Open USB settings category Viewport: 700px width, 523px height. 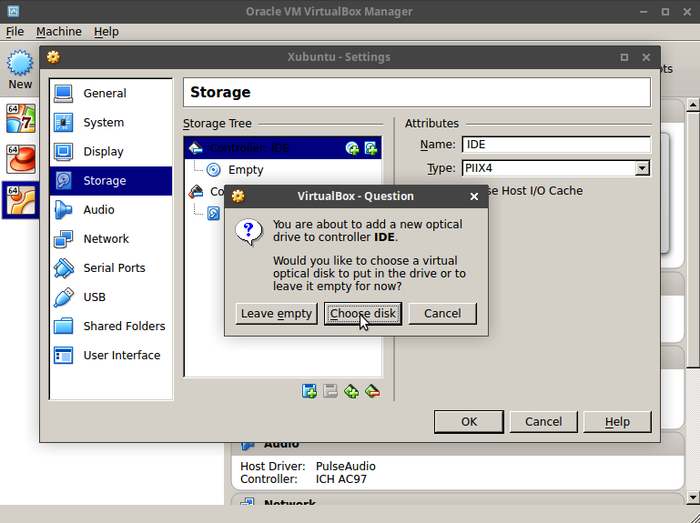pos(111,297)
